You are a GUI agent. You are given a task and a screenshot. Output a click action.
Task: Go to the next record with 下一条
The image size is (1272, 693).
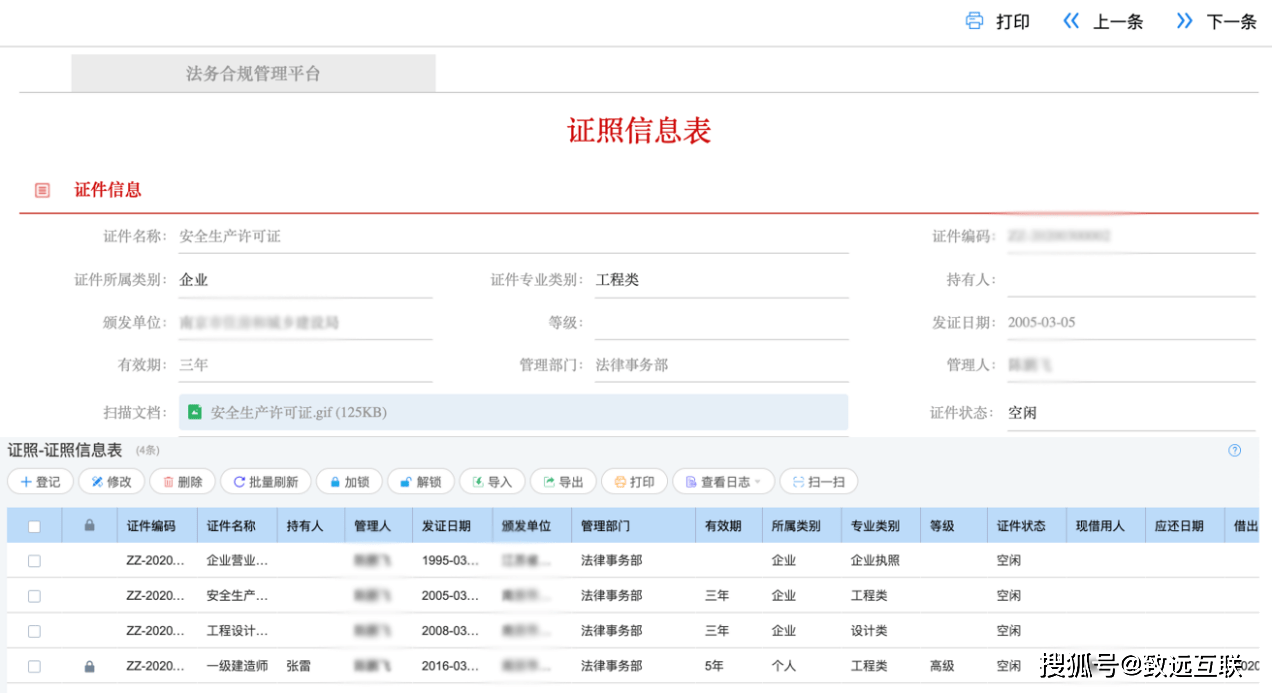[1216, 21]
